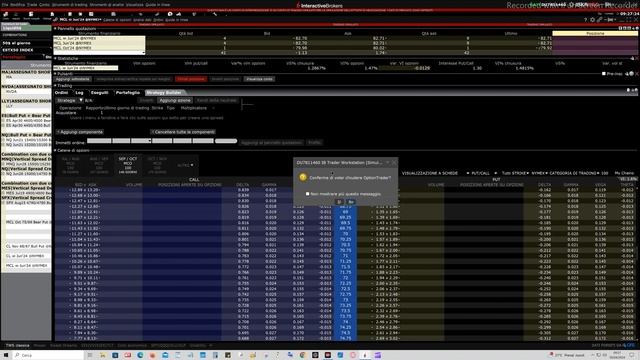Click the instrument field in Statistiche
Image resolution: width=640 pixels, height=360 pixels.
click(x=86, y=68)
